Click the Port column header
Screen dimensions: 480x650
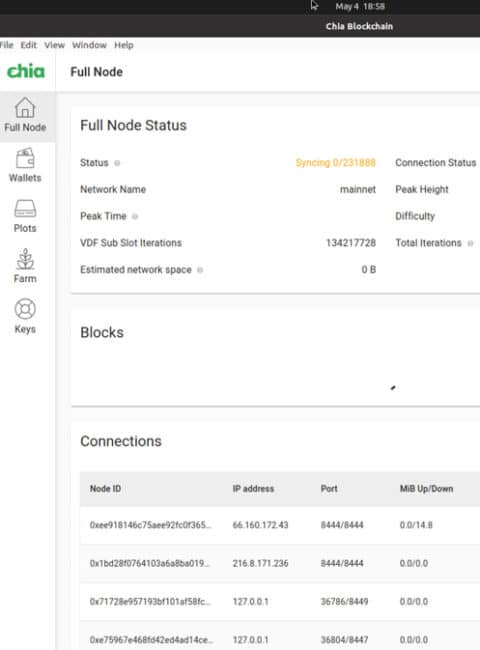329,489
